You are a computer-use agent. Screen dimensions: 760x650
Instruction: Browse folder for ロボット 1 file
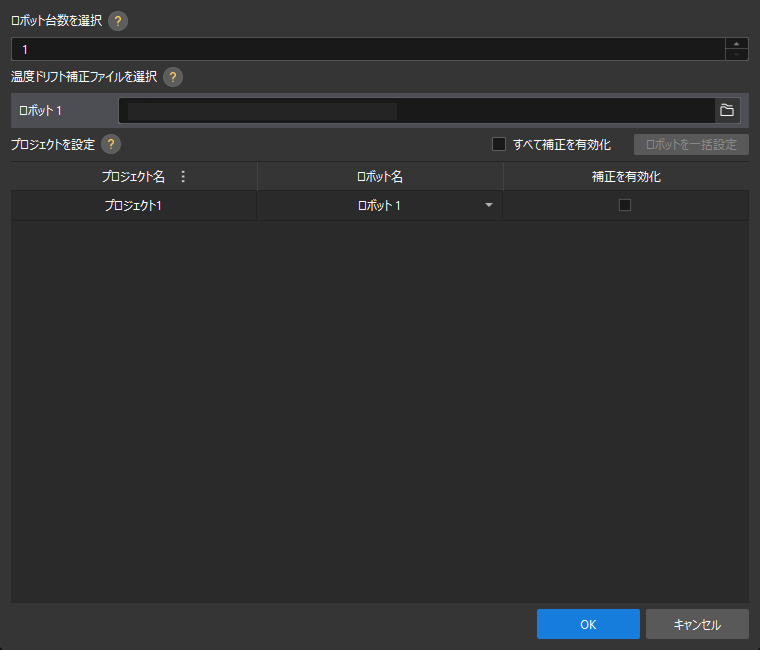pyautogui.click(x=727, y=111)
